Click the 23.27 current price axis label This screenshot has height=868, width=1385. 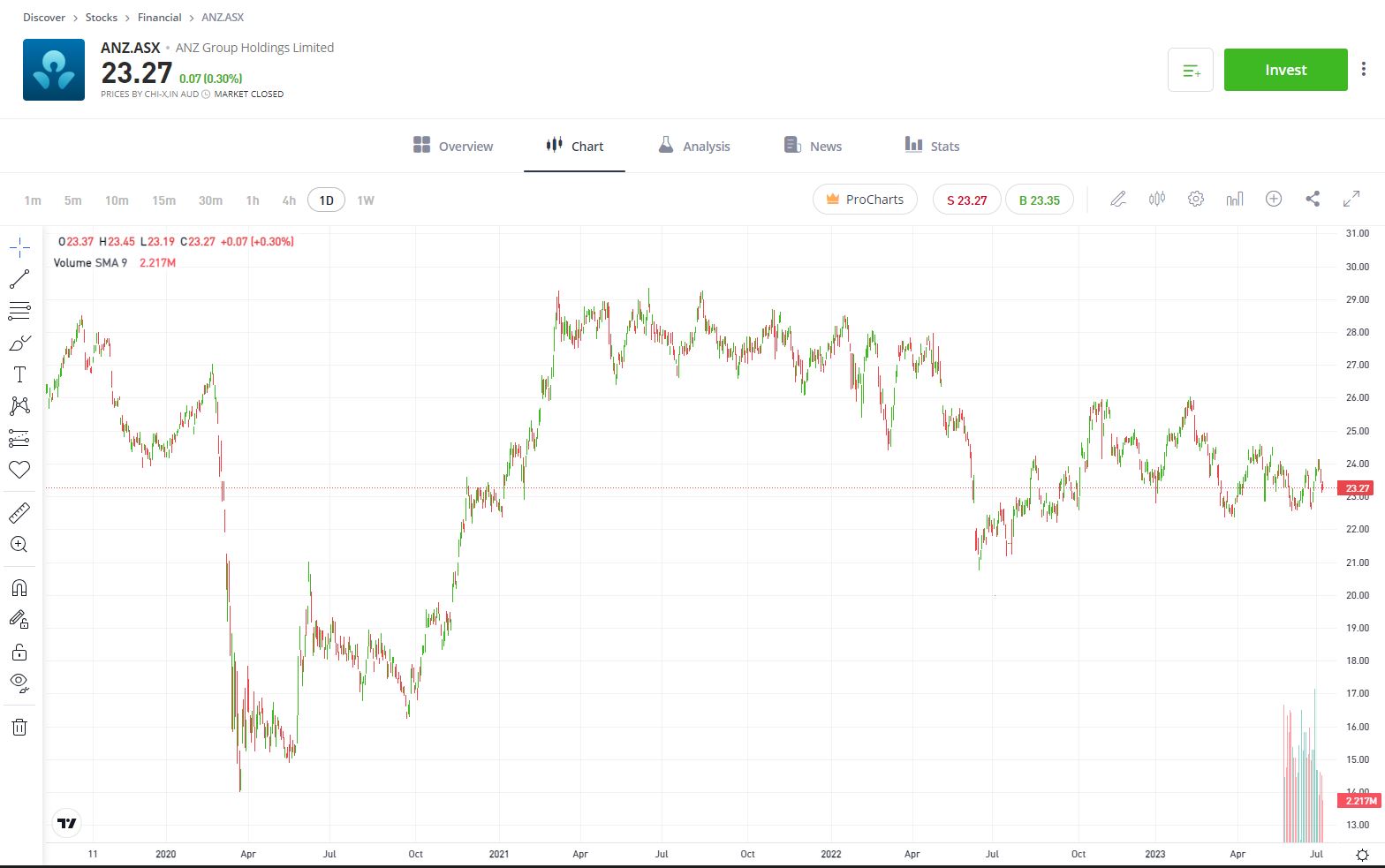[x=1357, y=488]
